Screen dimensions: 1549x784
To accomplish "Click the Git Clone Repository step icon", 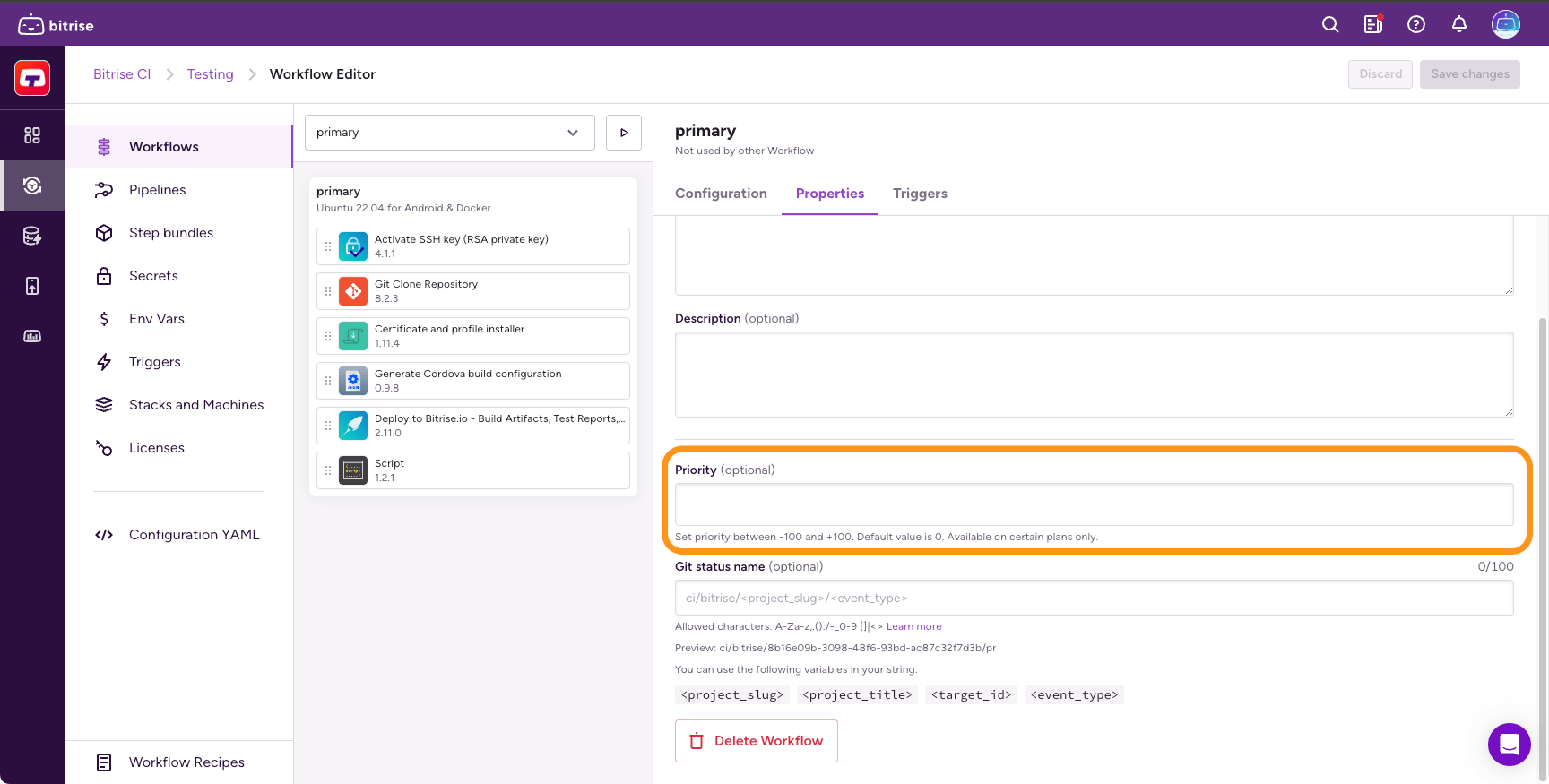I will pos(353,291).
